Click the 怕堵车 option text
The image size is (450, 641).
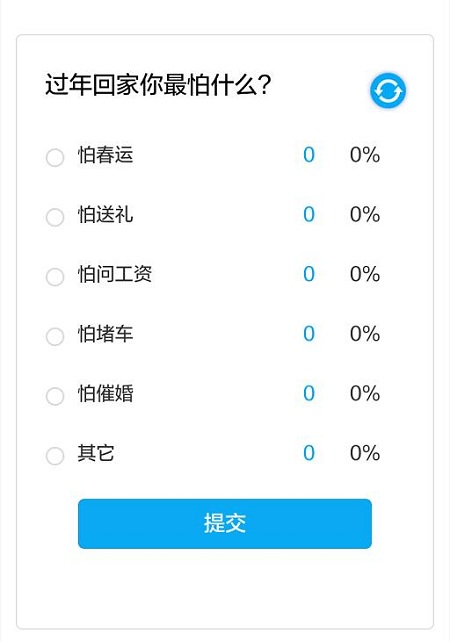[105, 334]
